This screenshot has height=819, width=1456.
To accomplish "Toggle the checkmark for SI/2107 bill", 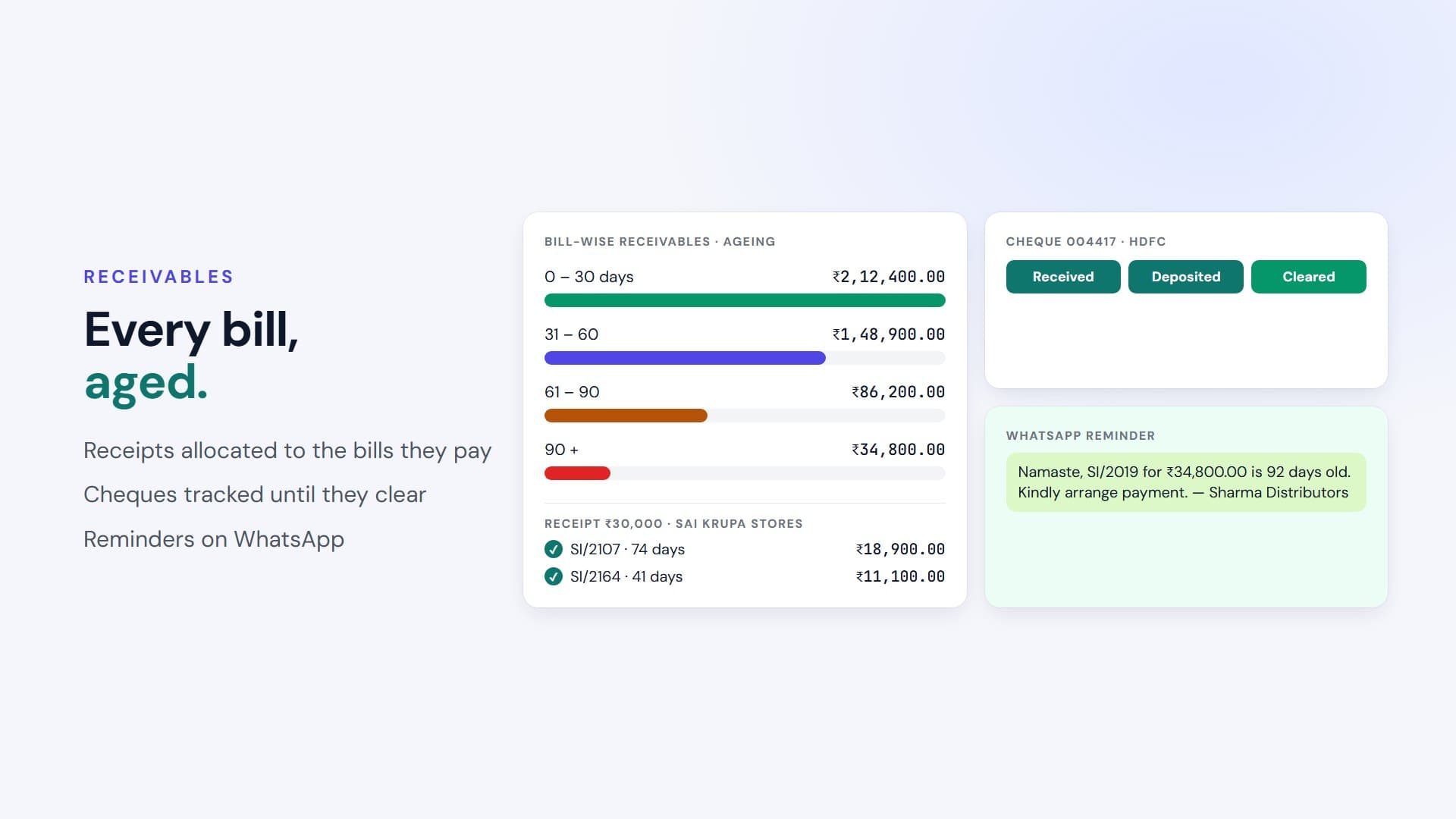I will [554, 549].
